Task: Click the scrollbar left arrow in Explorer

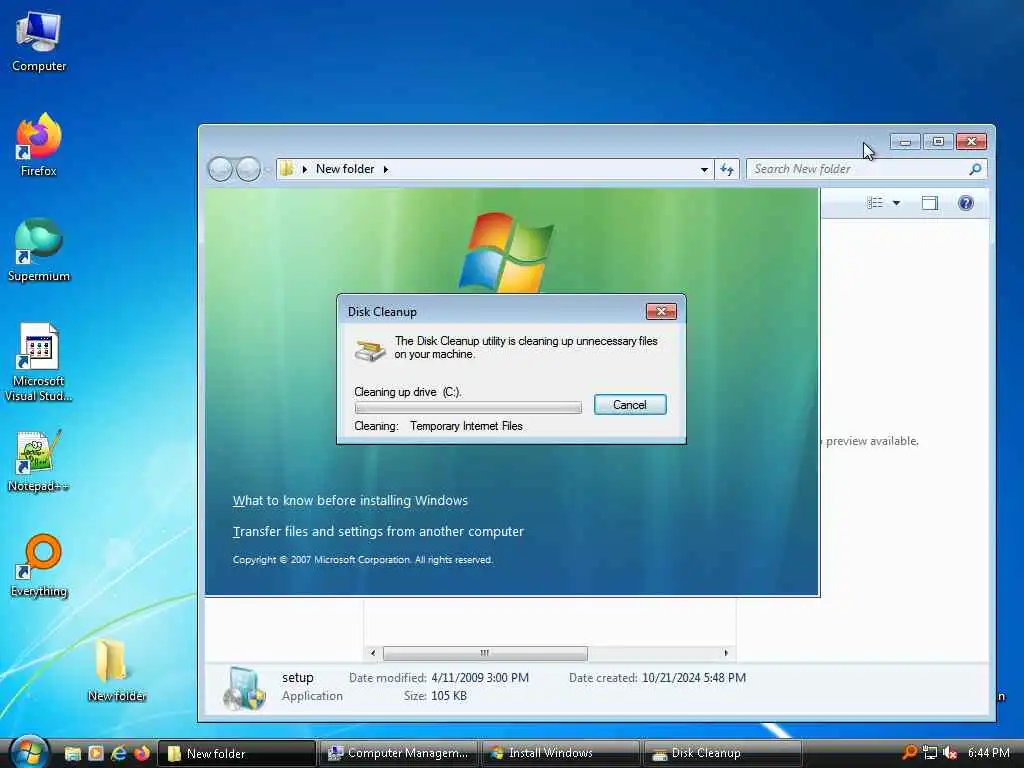Action: tap(373, 652)
